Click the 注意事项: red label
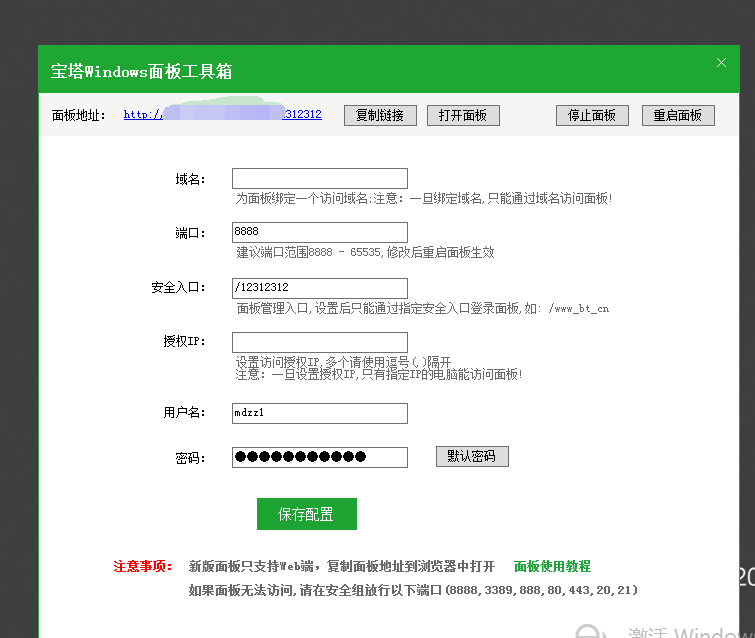The height and width of the screenshot is (638, 755). pyautogui.click(x=143, y=566)
